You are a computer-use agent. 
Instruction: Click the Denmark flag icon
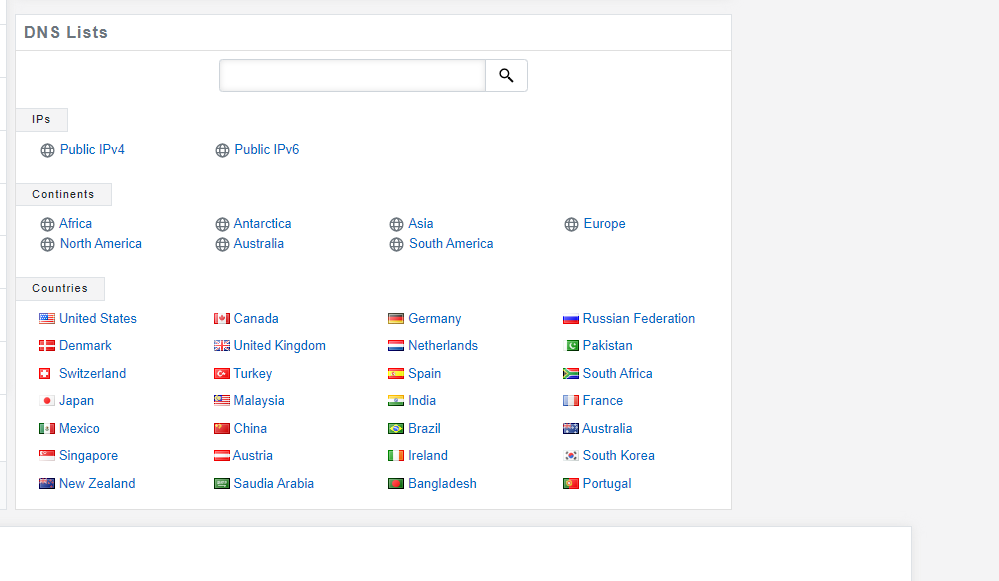coord(47,346)
